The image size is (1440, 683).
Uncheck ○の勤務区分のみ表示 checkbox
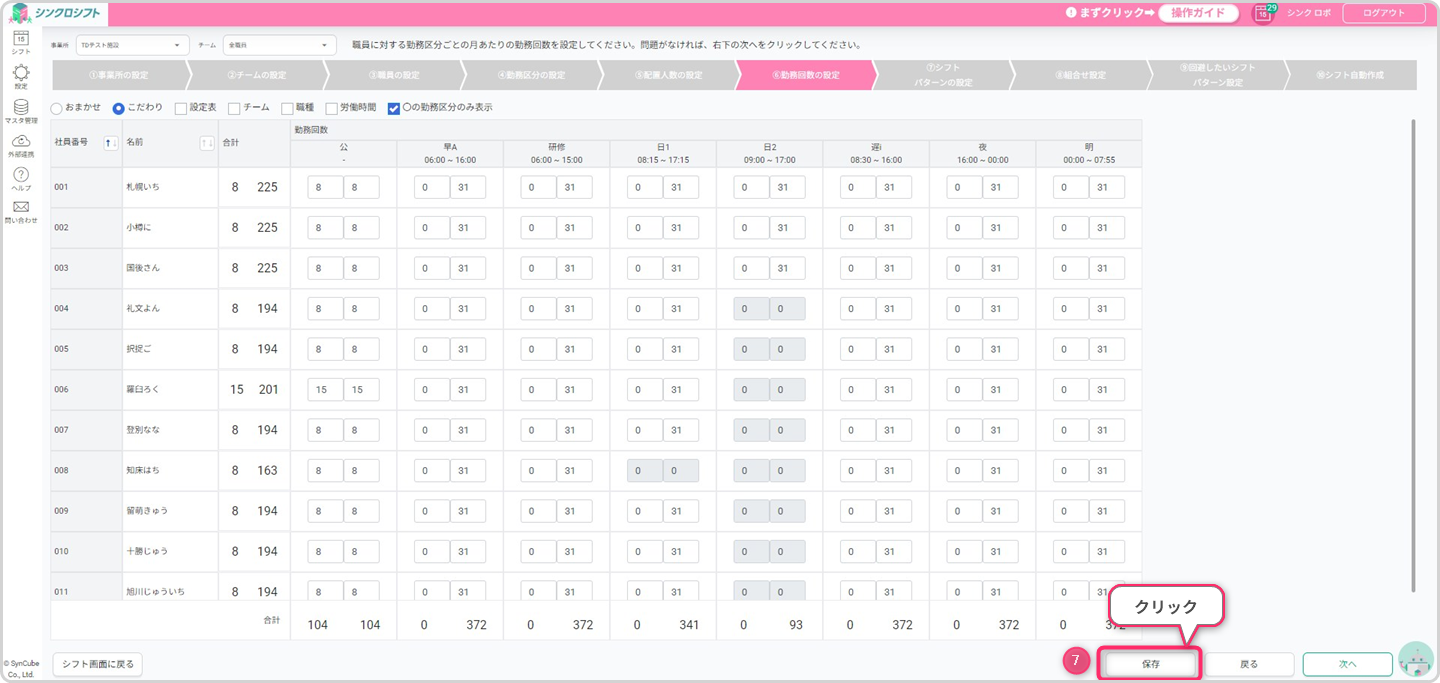pos(394,108)
